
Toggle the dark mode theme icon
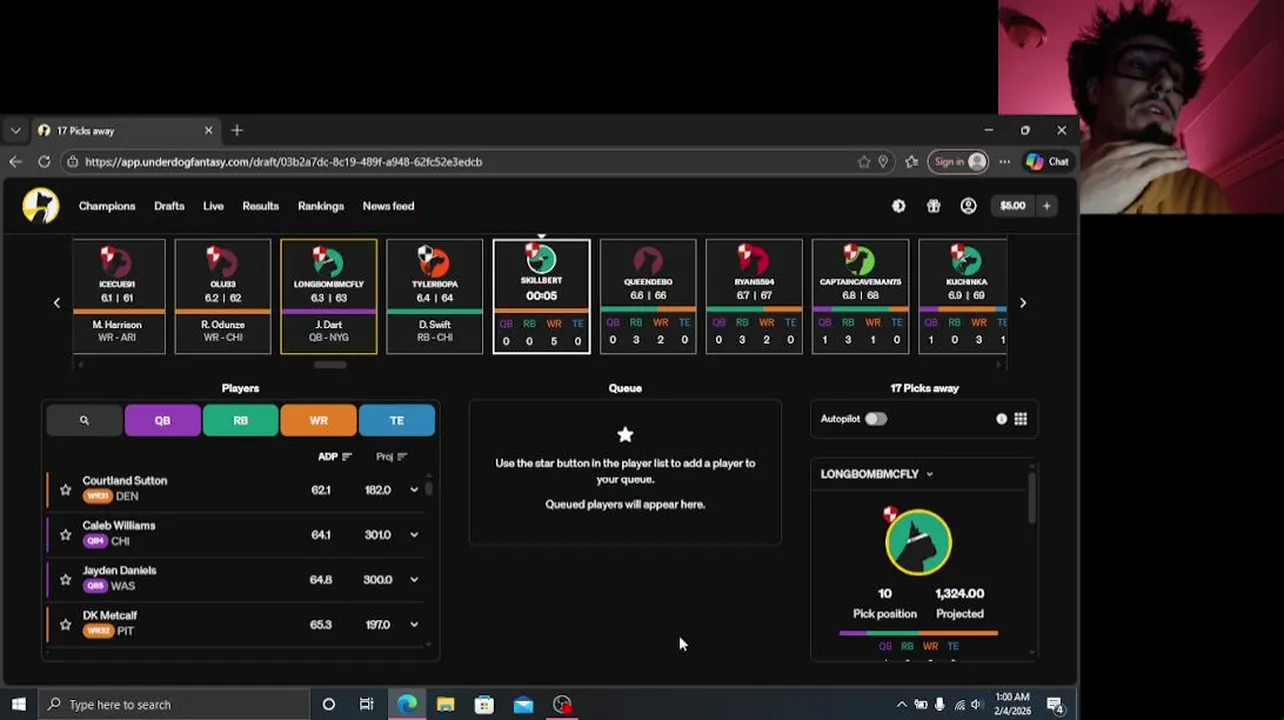pos(898,206)
